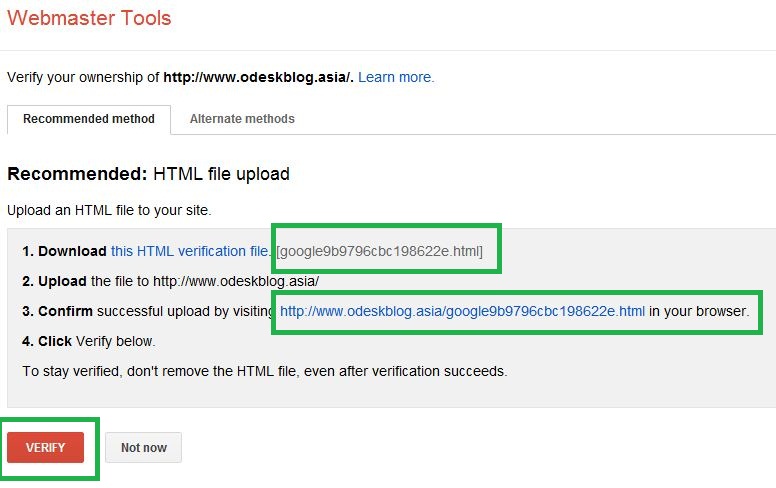Click the red VERIFY button
This screenshot has height=488, width=776.
[46, 447]
